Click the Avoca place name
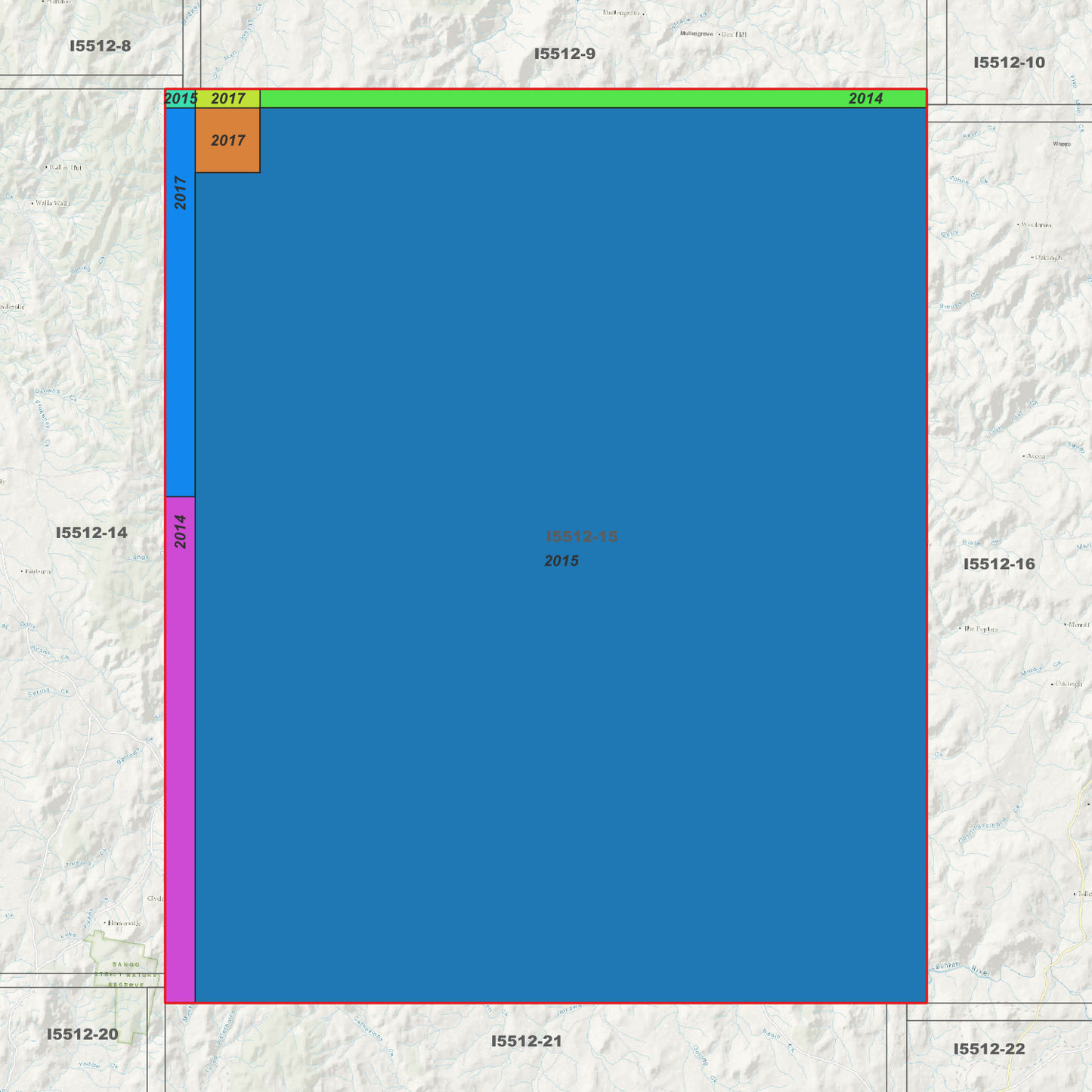Viewport: 1092px width, 1092px height. pos(1035,456)
